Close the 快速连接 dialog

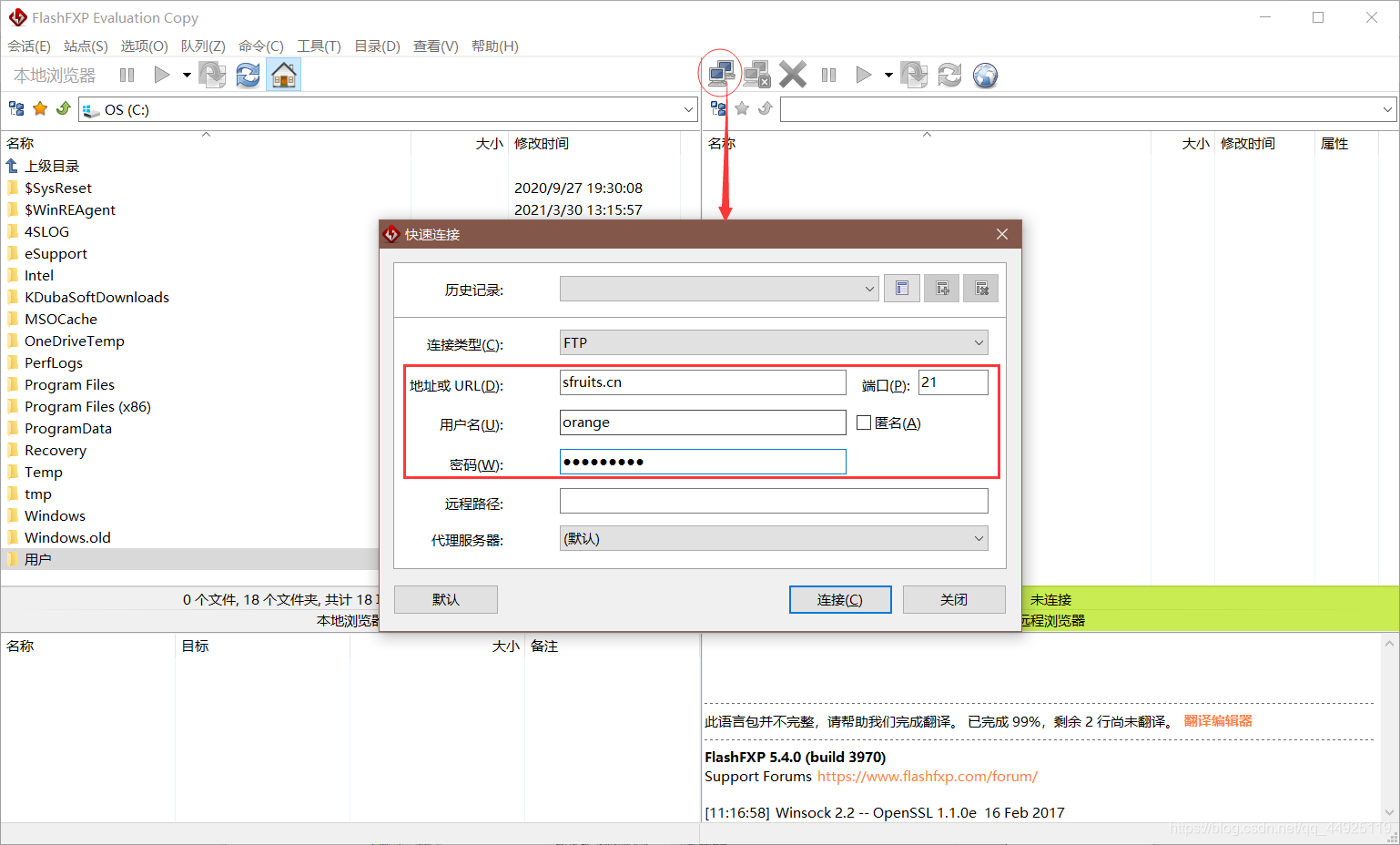pos(1002,234)
